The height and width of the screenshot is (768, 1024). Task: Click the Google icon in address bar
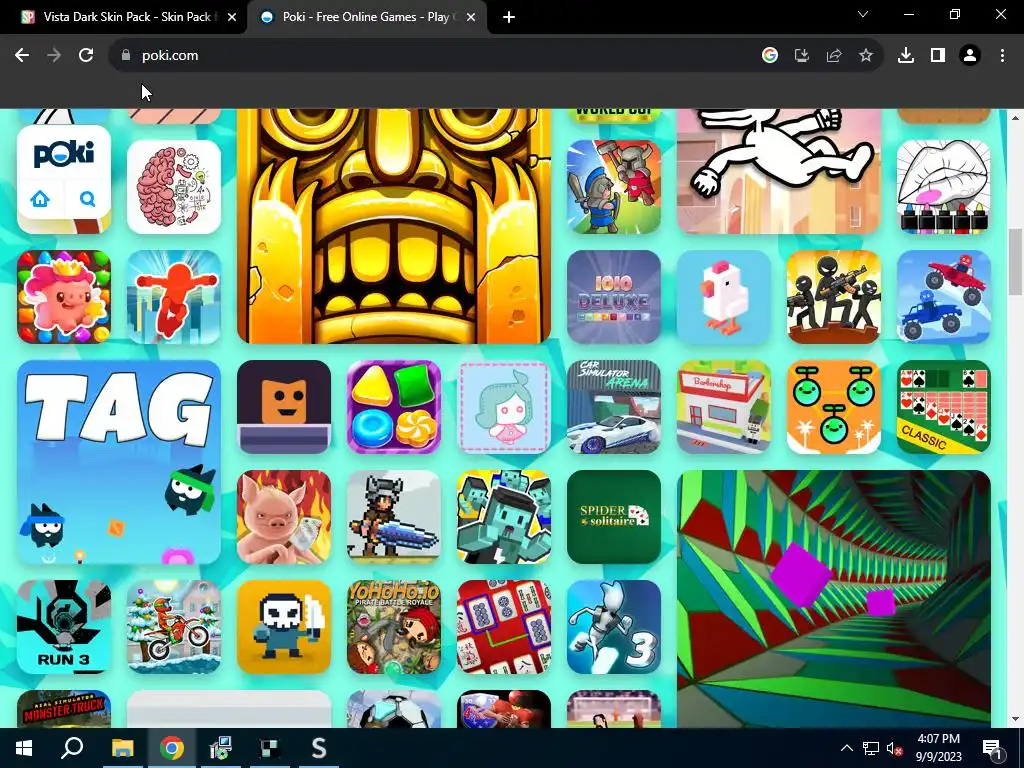click(770, 56)
